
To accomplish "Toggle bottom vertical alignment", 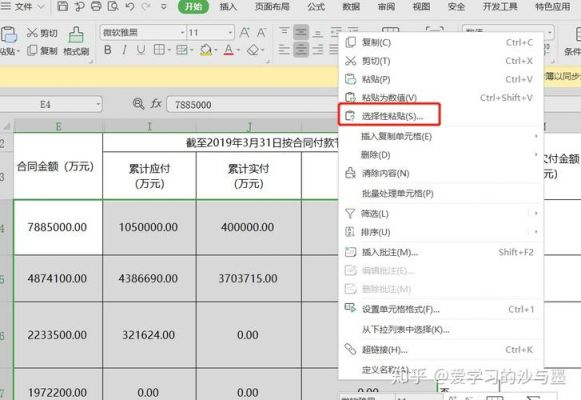I will pos(318,33).
